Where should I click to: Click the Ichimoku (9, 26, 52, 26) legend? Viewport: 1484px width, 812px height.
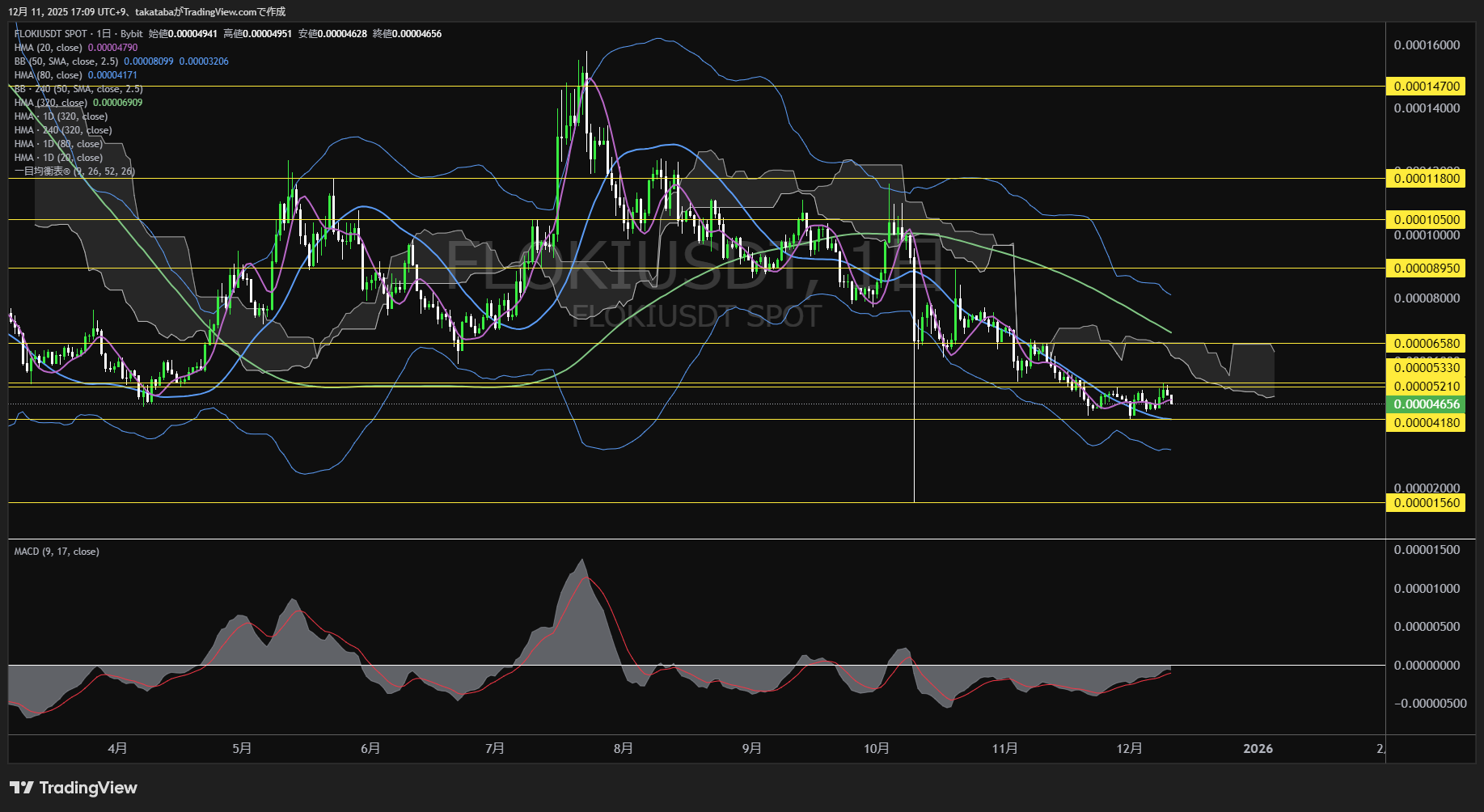click(x=74, y=171)
